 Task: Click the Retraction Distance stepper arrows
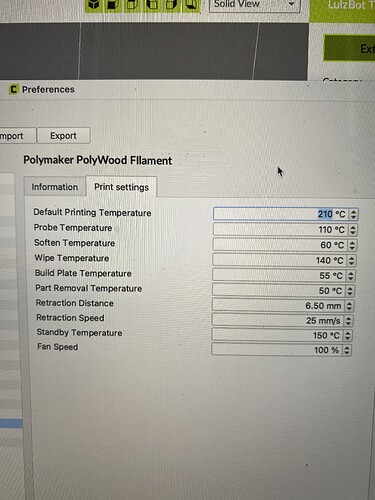pyautogui.click(x=349, y=306)
